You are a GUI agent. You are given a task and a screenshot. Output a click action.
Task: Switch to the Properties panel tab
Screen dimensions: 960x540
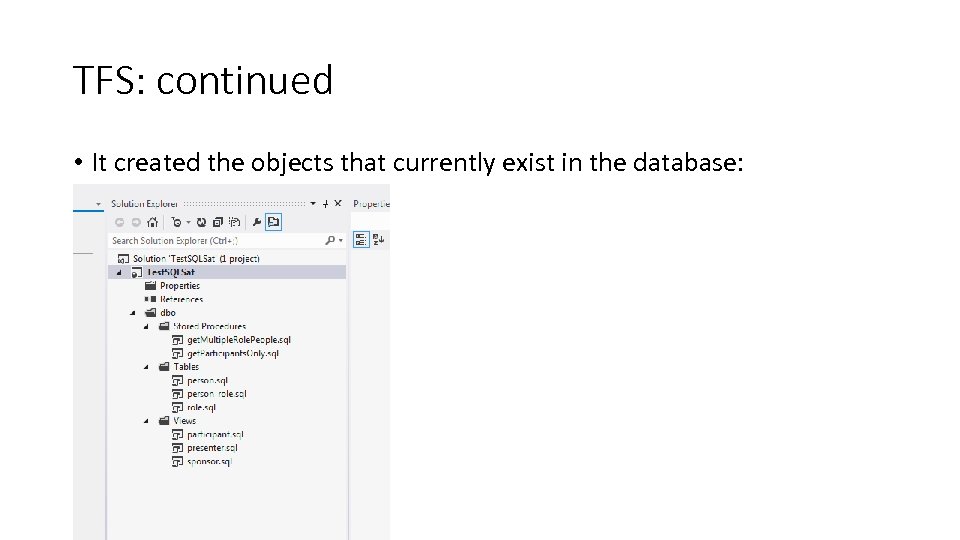pyautogui.click(x=371, y=203)
